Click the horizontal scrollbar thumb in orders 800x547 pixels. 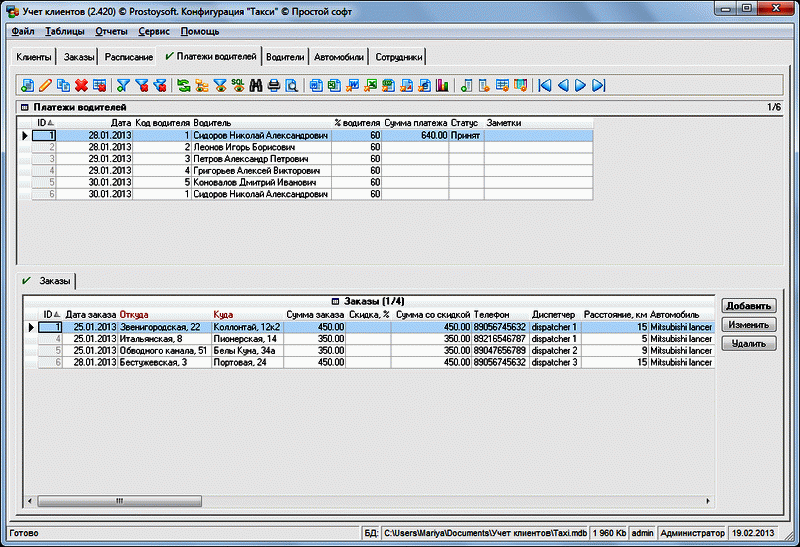[x=119, y=502]
